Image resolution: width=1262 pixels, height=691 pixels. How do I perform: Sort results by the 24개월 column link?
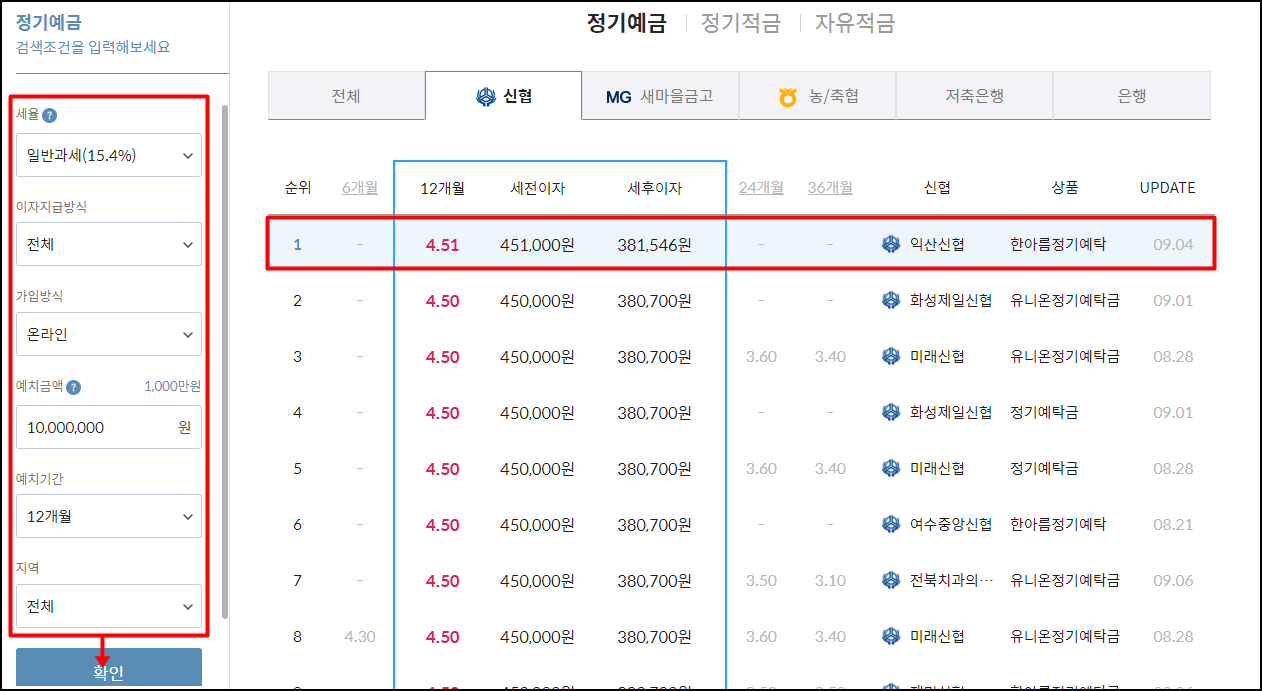tap(761, 187)
